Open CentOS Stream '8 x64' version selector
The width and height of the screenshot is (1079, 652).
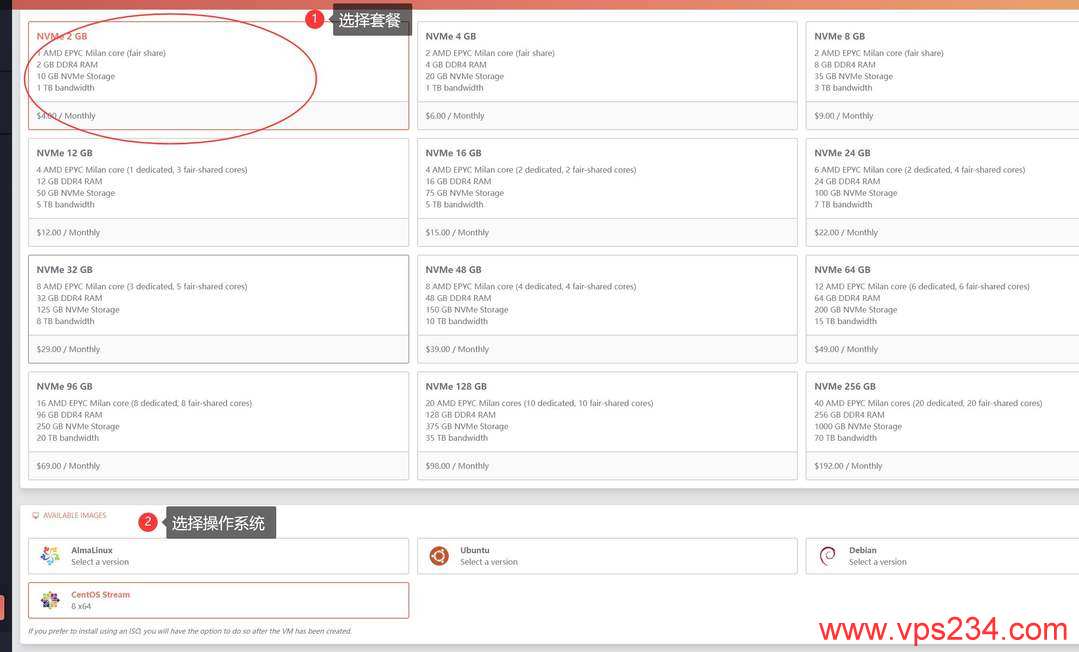click(x=80, y=606)
